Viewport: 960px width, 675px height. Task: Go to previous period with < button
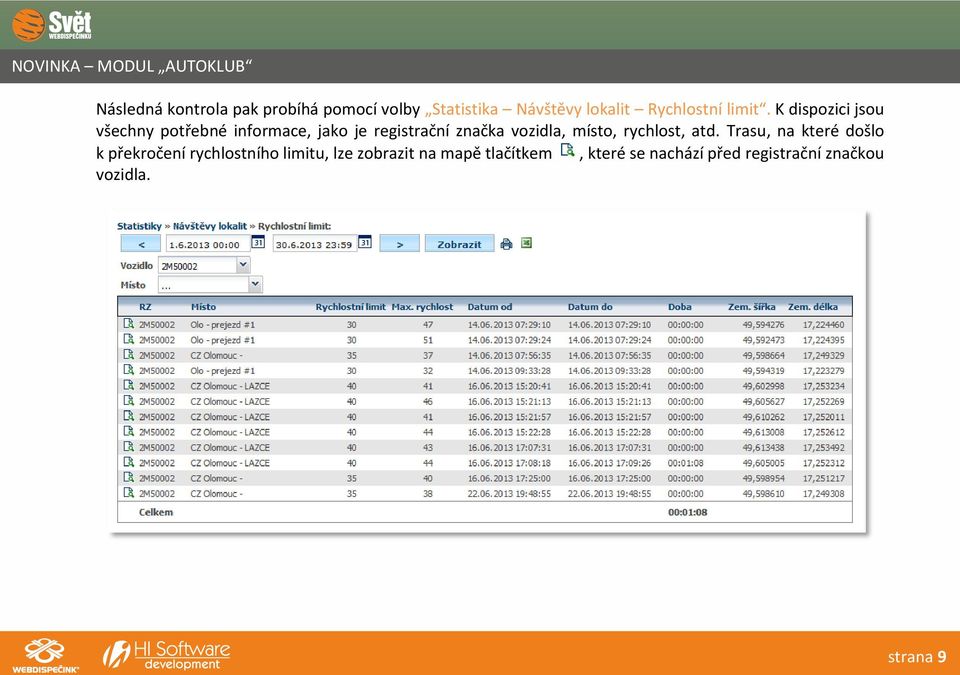[141, 244]
